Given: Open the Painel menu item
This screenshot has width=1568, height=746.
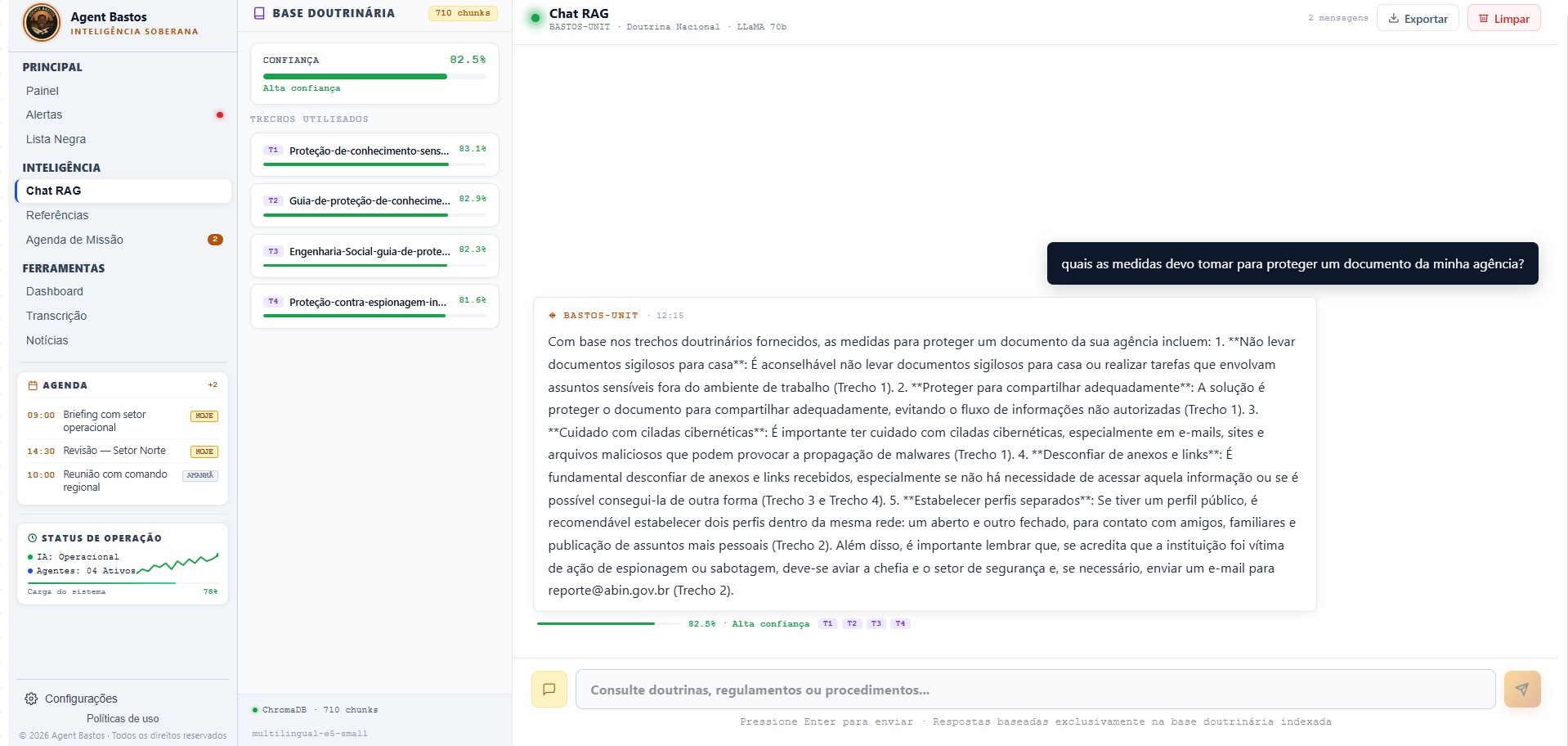Looking at the screenshot, I should (x=123, y=91).
